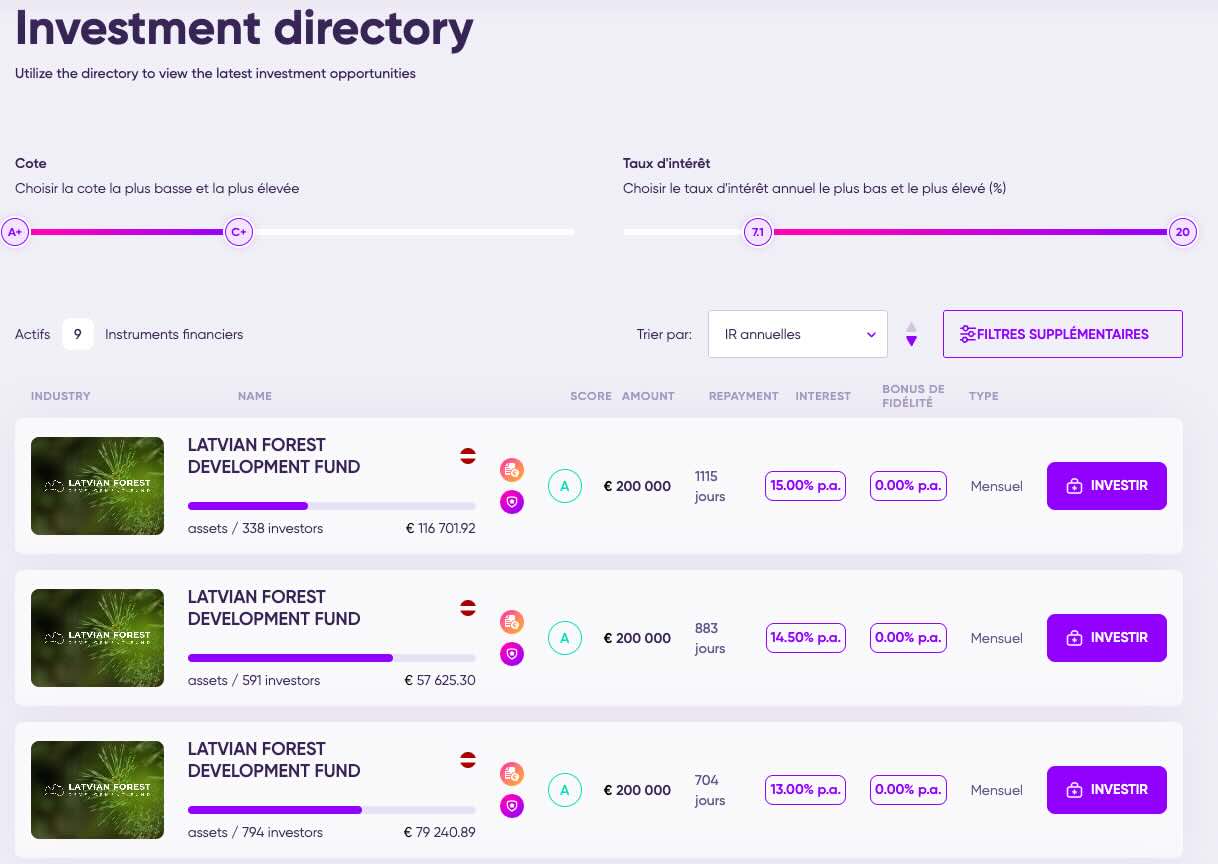Click the purple shield icon on the 14.50% fund
Image resolution: width=1218 pixels, height=864 pixels.
512,654
